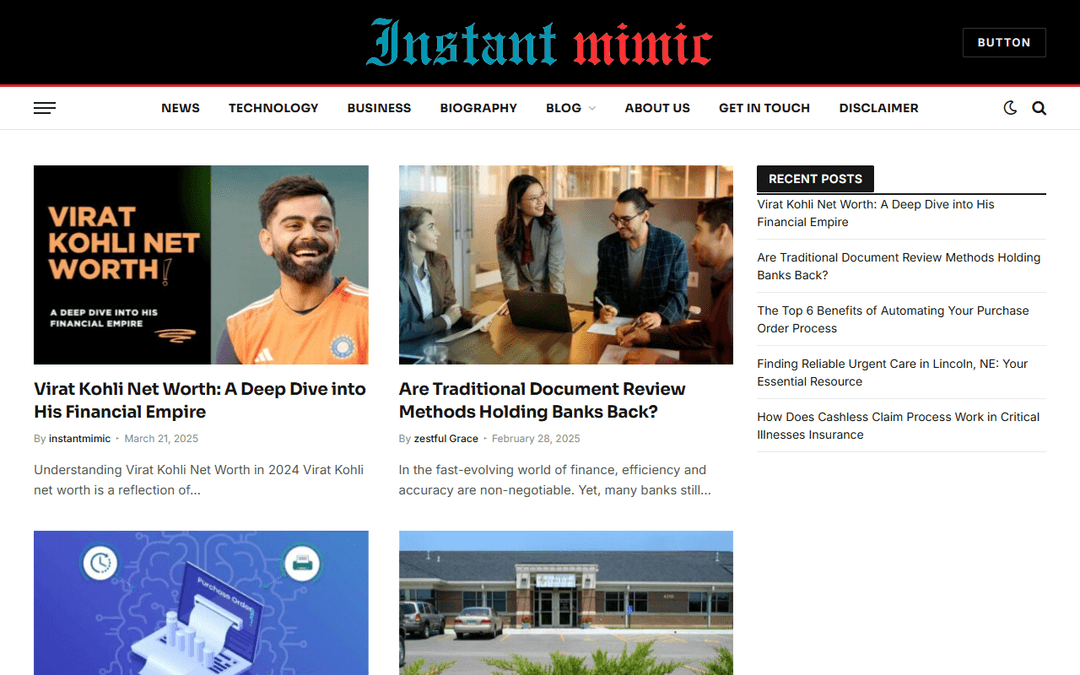Click the February 28, 2025 date
Screen dimensions: 1080x675
536,439
